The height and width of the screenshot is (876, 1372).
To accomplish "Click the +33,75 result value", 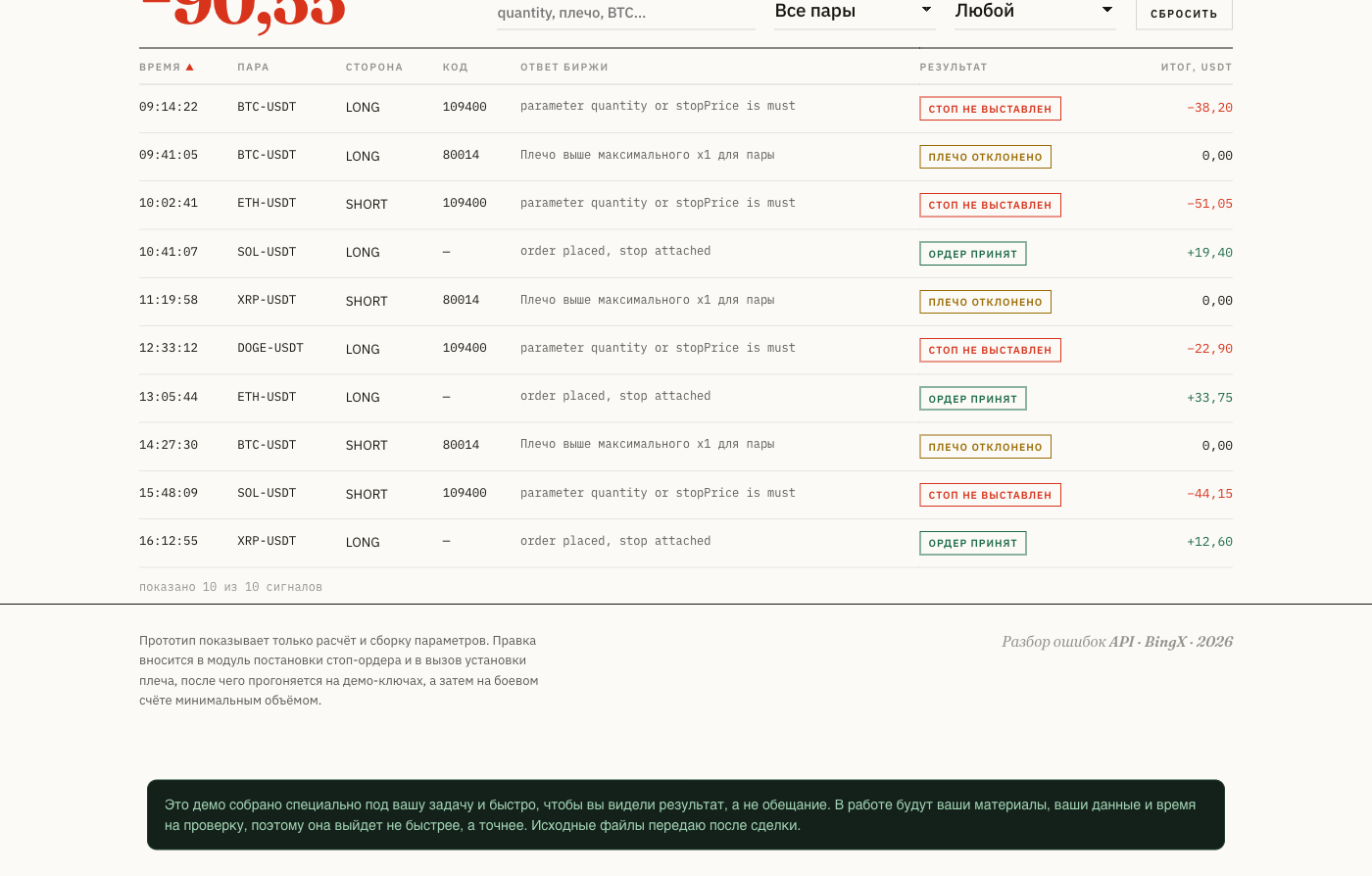I will [x=1209, y=398].
